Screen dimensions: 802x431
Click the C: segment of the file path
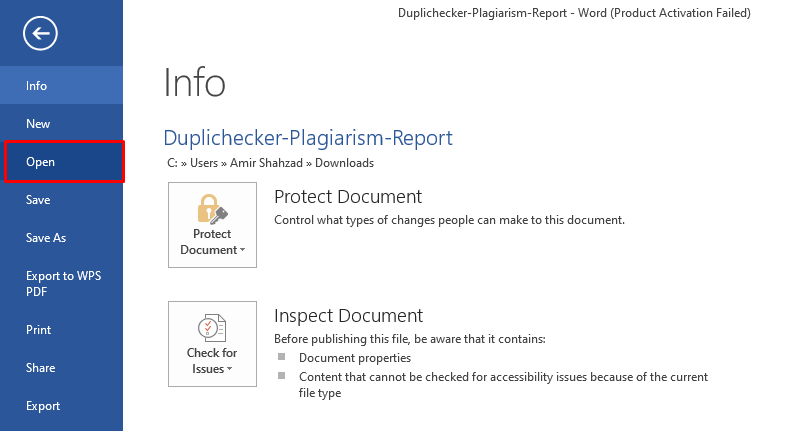pyautogui.click(x=172, y=163)
